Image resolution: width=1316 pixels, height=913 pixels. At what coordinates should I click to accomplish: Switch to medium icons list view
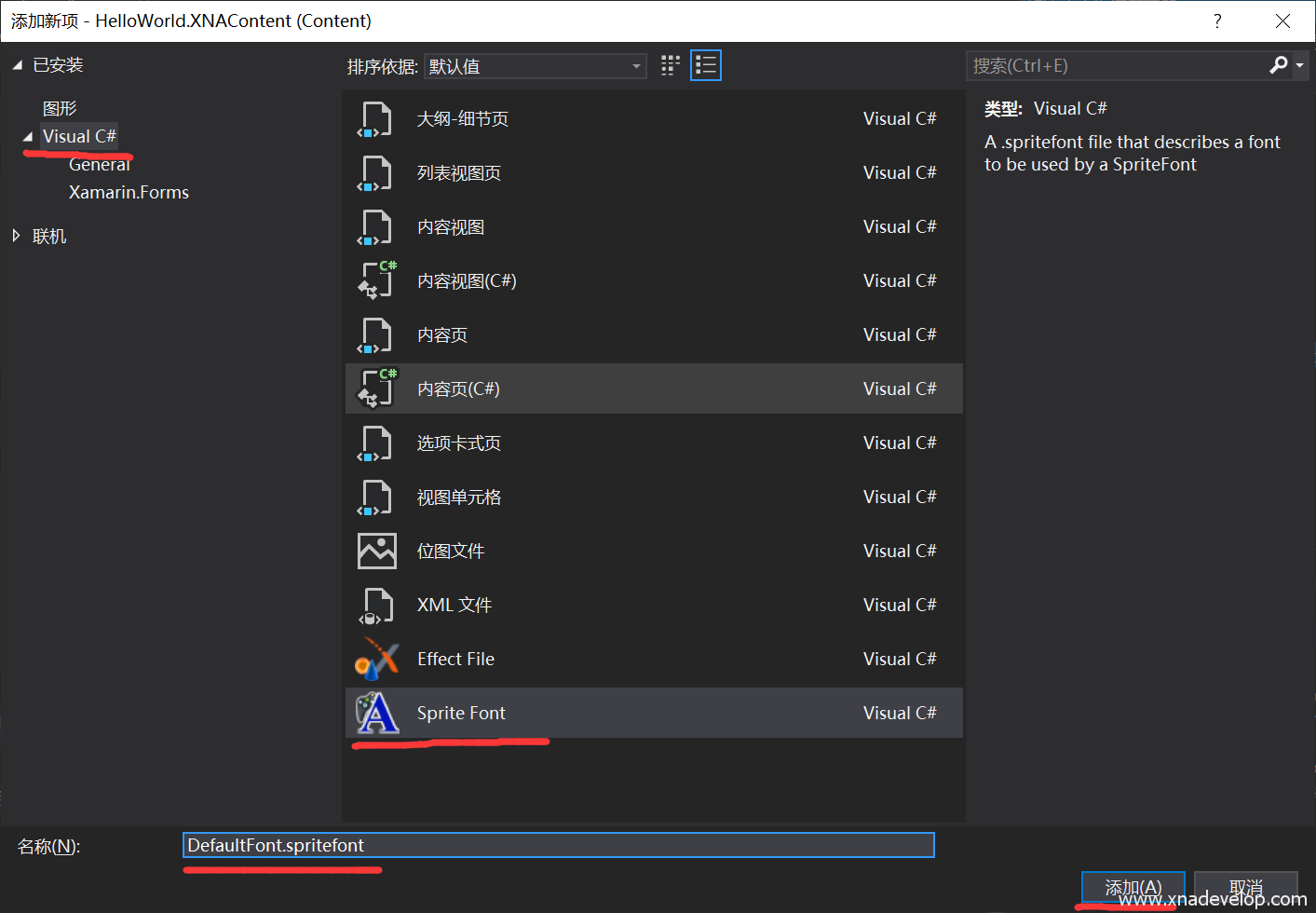tap(706, 65)
